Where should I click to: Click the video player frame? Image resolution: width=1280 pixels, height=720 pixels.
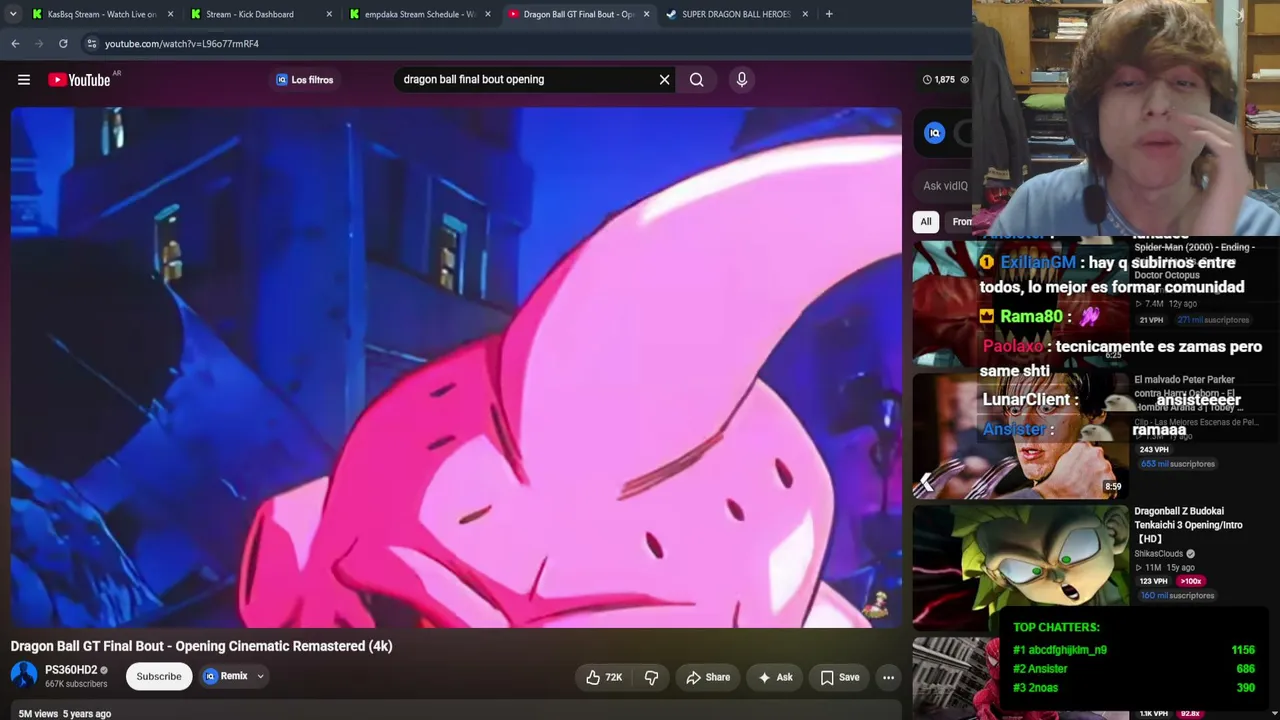(456, 368)
